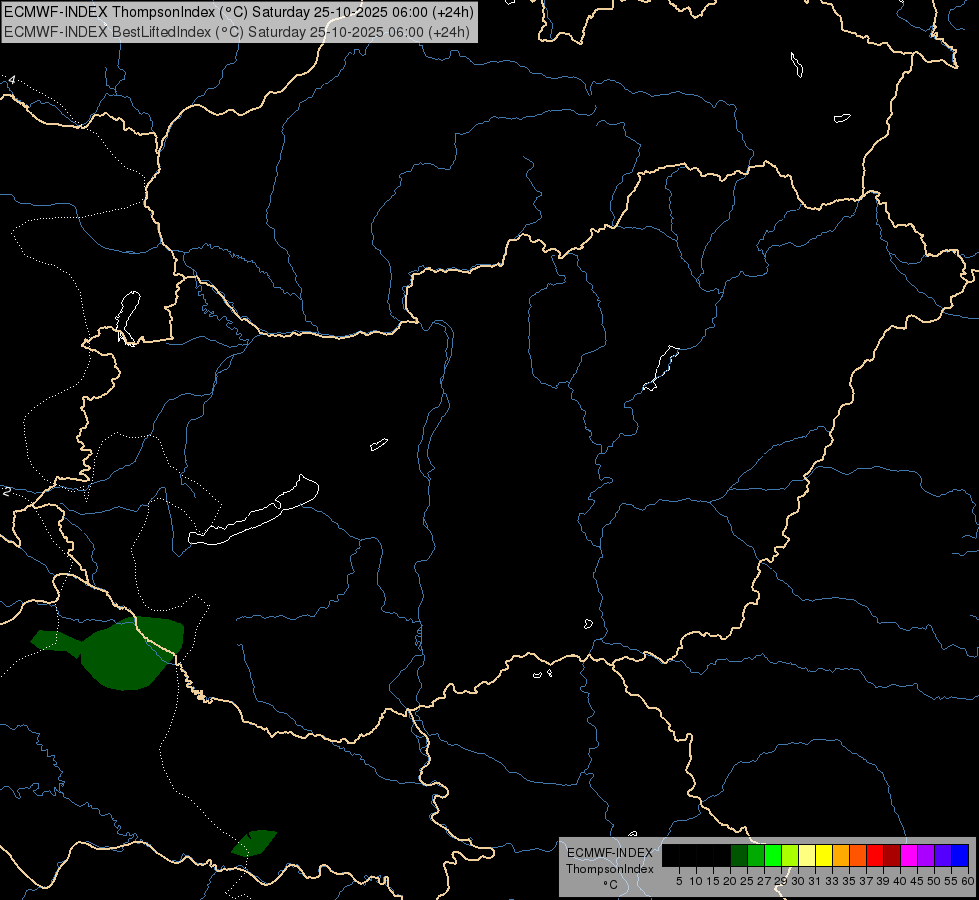Select the pale yellow 30–31 legend swatch
Screen dimensions: 979x900
807,855
